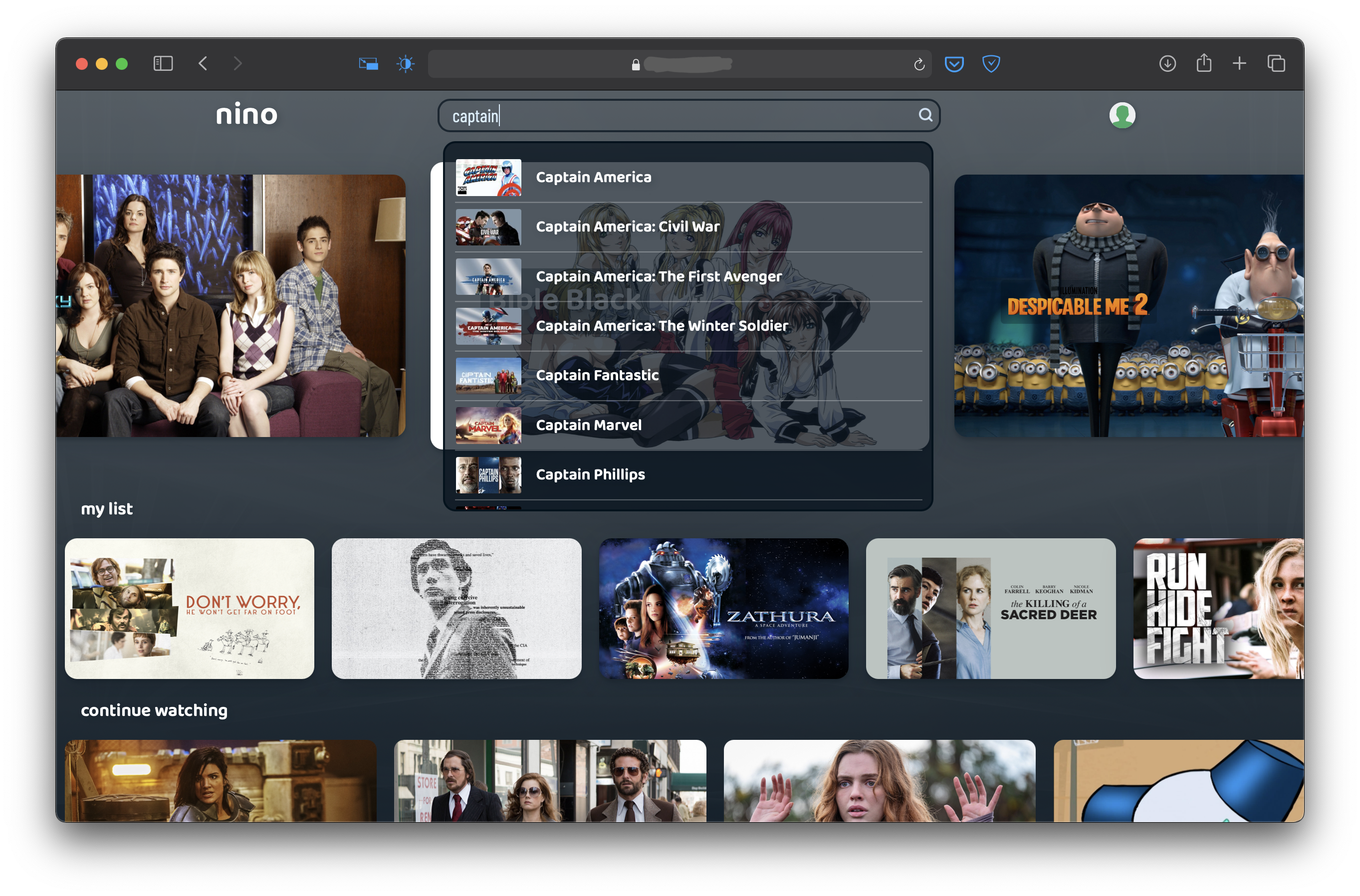1360x896 pixels.
Task: Select Captain America suggestion
Action: tap(593, 177)
